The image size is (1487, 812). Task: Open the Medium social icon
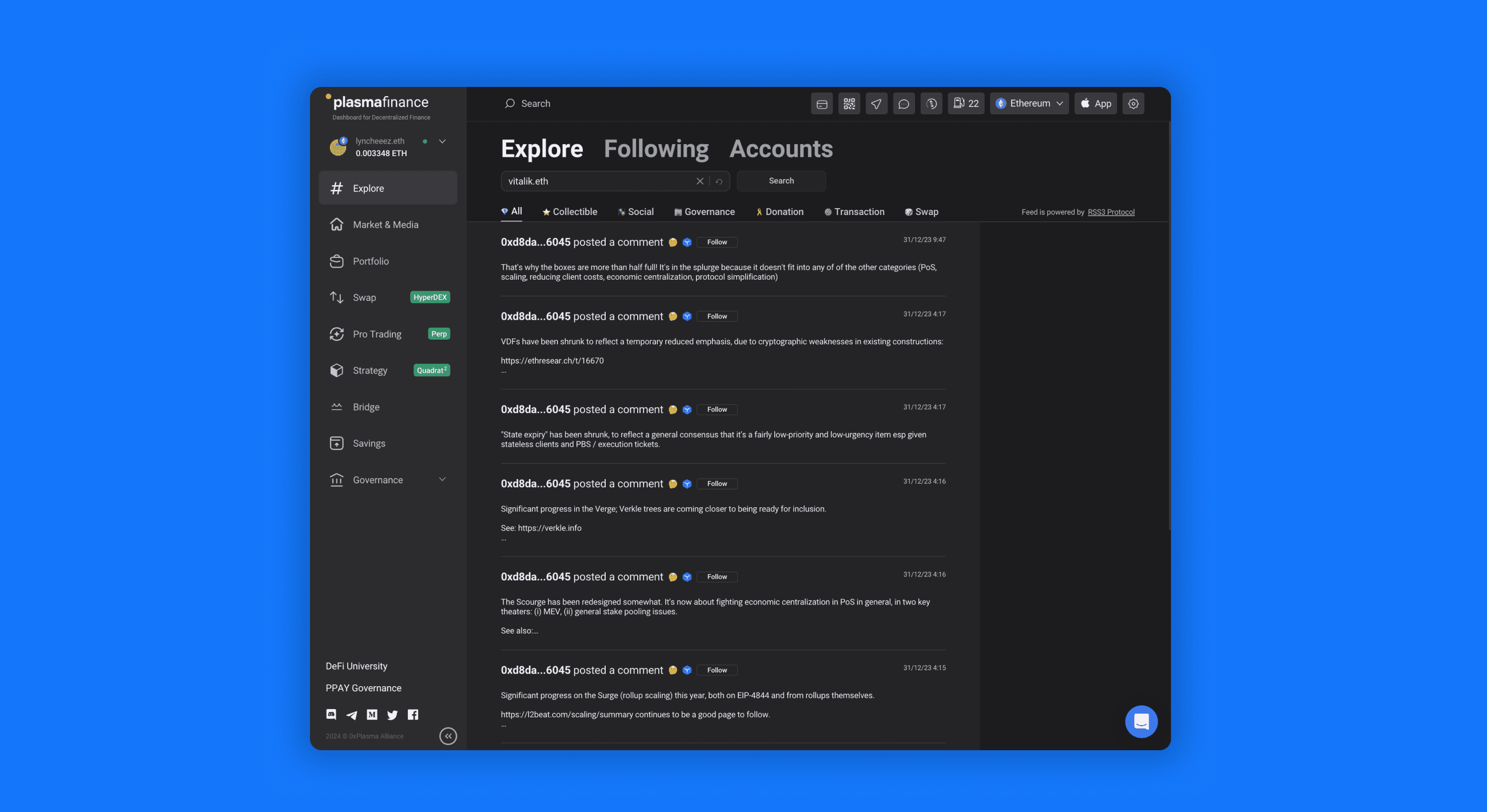372,714
